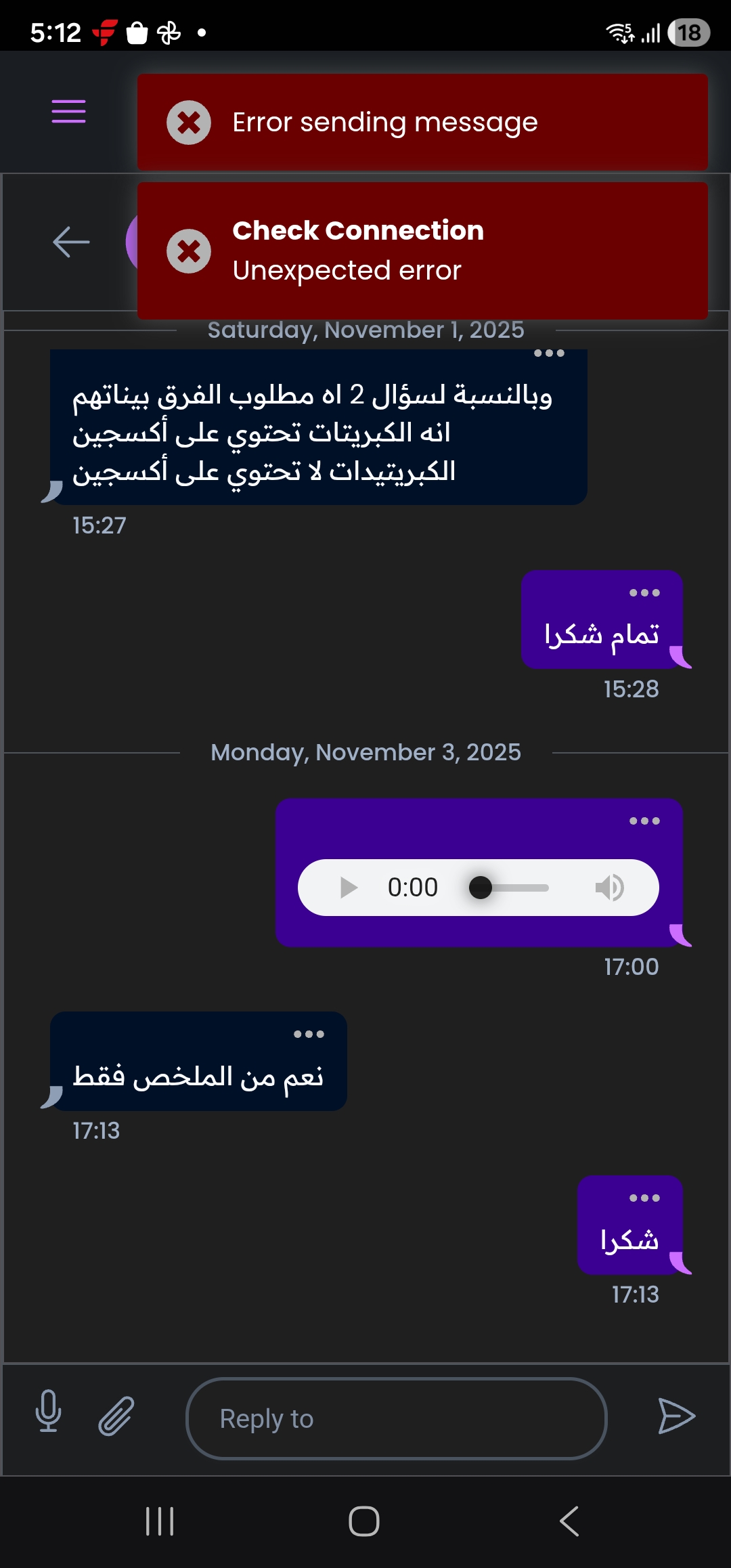Tap the microphone to record voice

pyautogui.click(x=48, y=1412)
